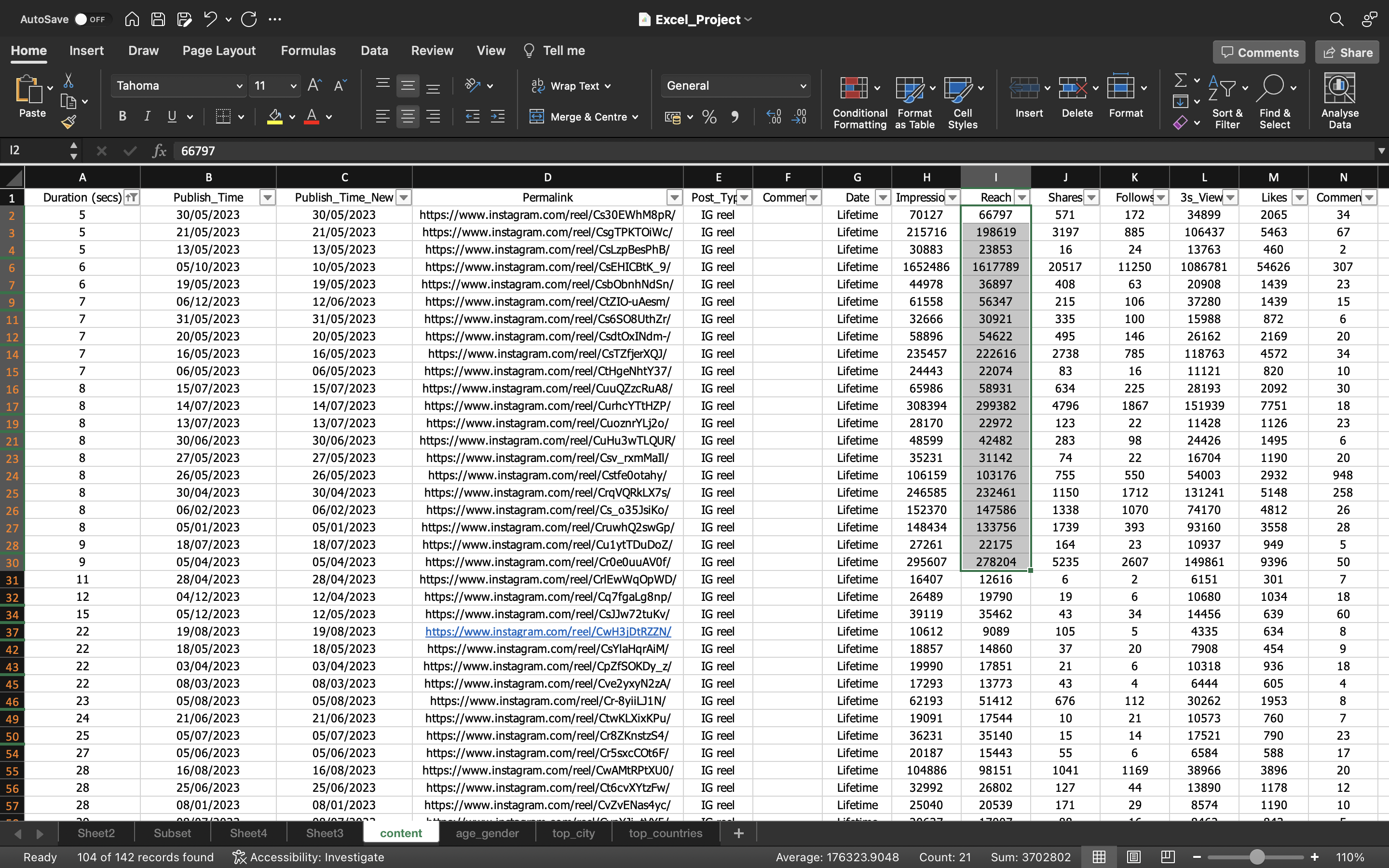This screenshot has width=1389, height=868.
Task: Open the Publish_Time filter dropdown
Action: click(268, 198)
